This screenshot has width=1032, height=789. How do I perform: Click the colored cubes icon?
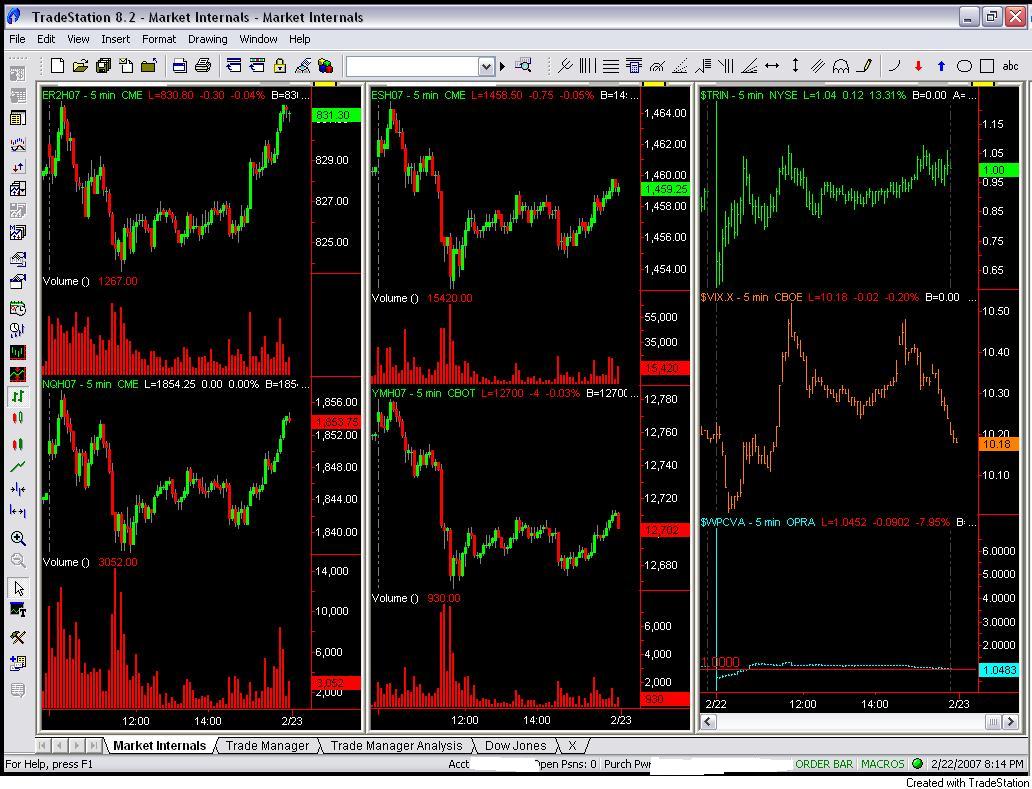pos(325,65)
